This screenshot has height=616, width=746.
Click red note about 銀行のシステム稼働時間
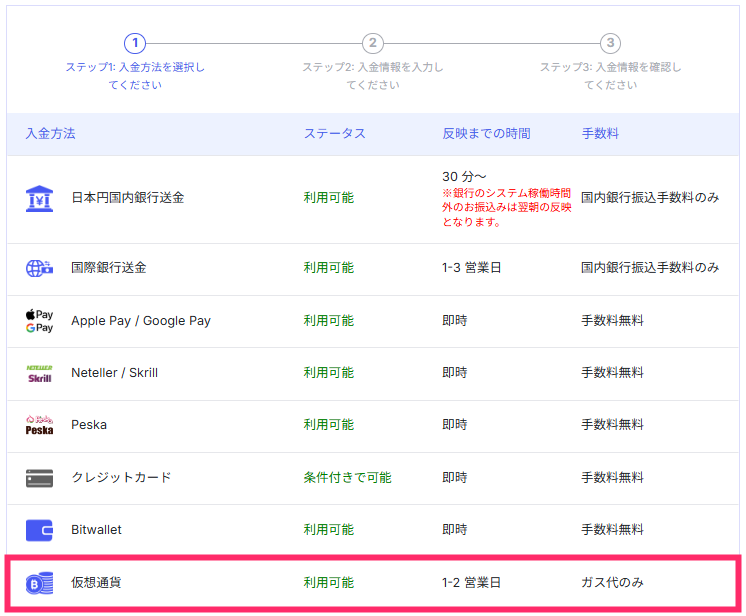507,207
